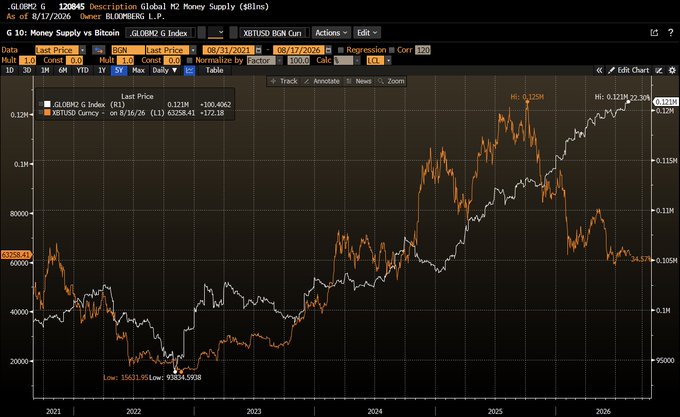The image size is (680, 417).
Task: Click the 2024 year label on time axis
Action: 375,411
